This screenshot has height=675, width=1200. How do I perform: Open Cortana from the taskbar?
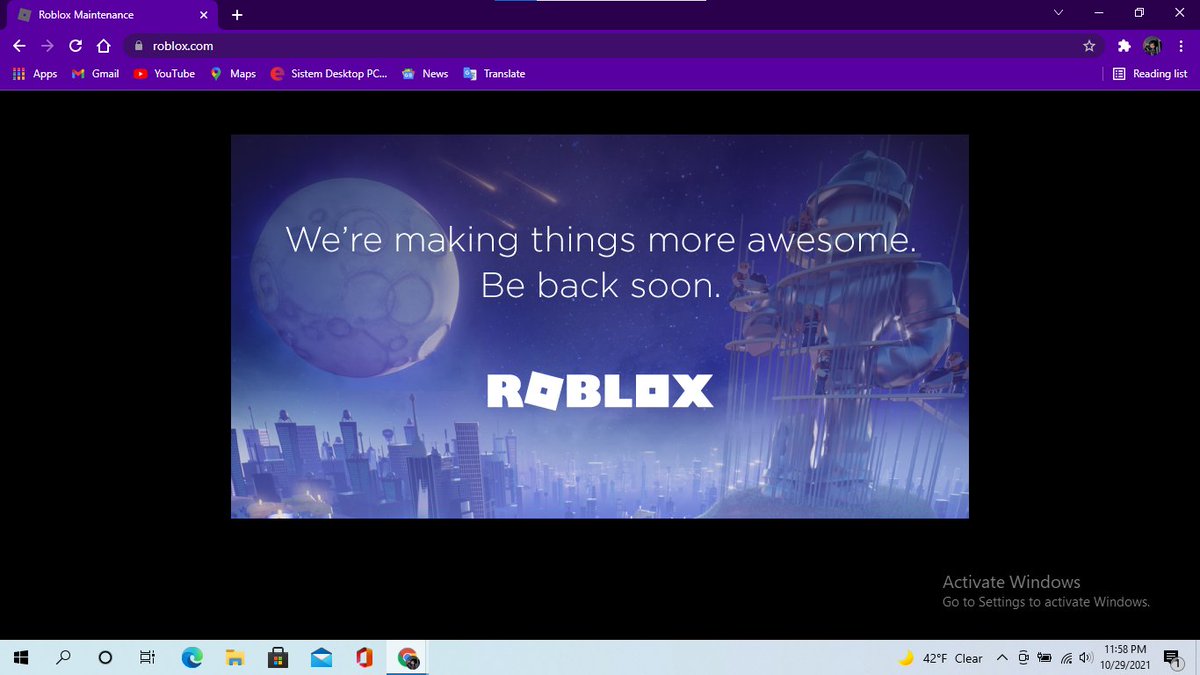pos(105,658)
